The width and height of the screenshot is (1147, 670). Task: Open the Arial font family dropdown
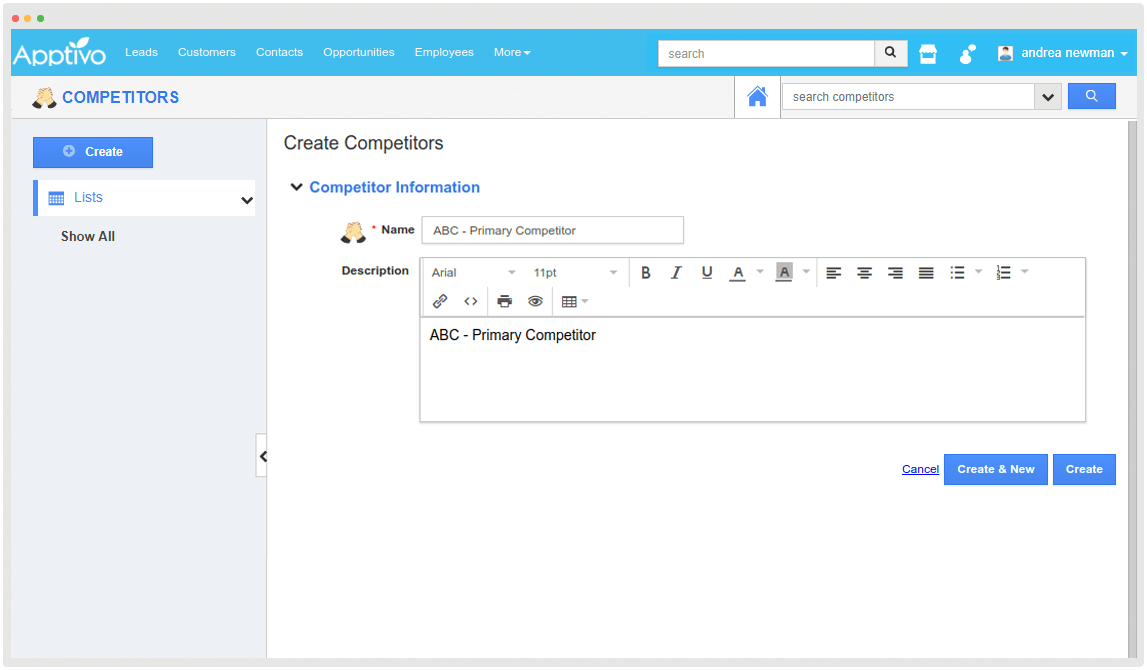pyautogui.click(x=473, y=273)
